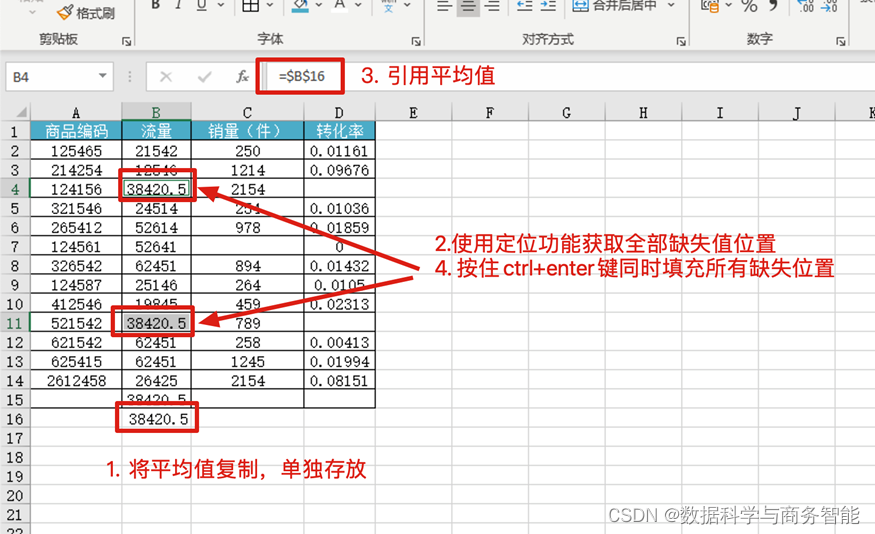Cancel the formula entry with X

pos(166,76)
